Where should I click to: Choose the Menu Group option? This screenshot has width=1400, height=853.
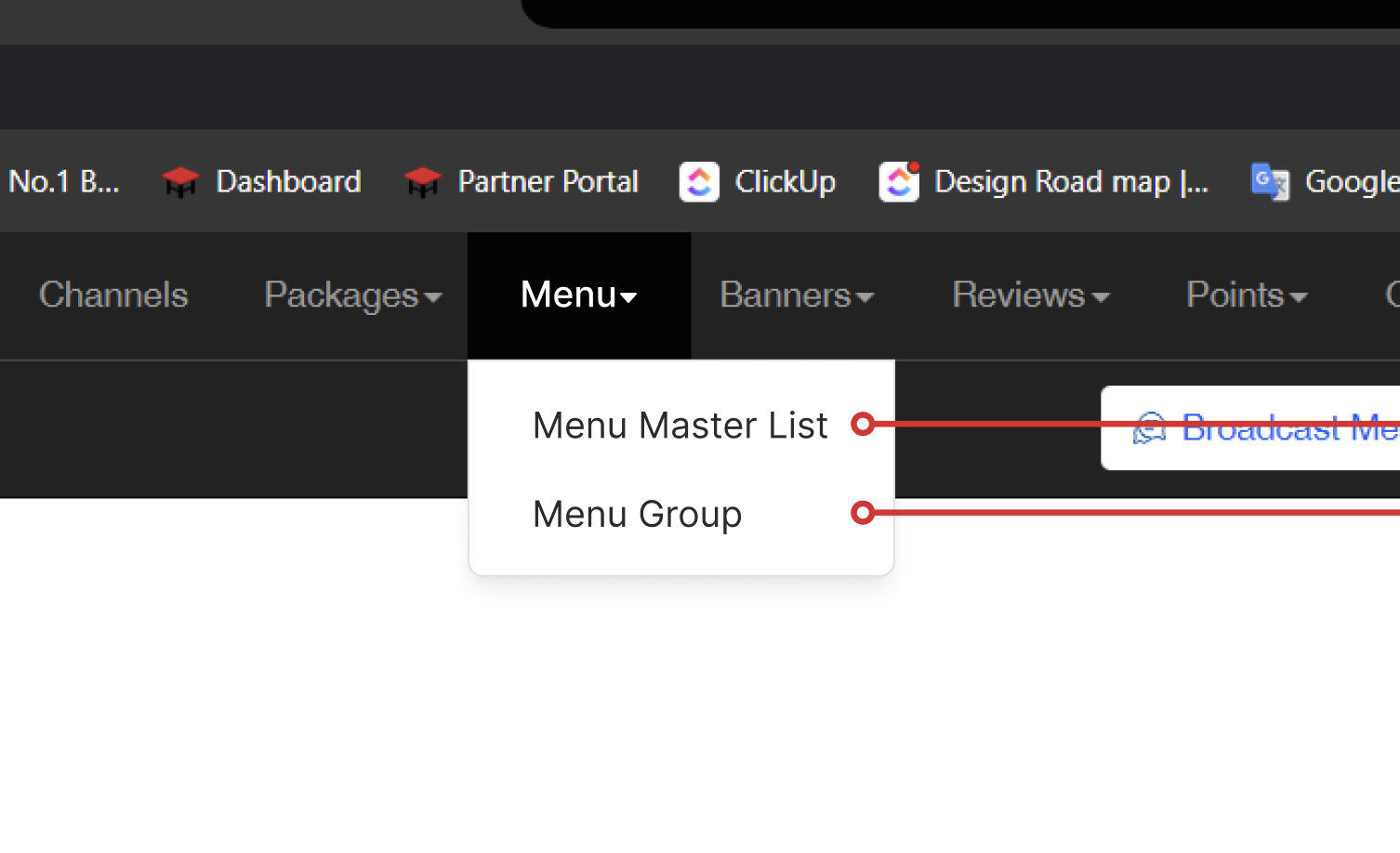(637, 514)
